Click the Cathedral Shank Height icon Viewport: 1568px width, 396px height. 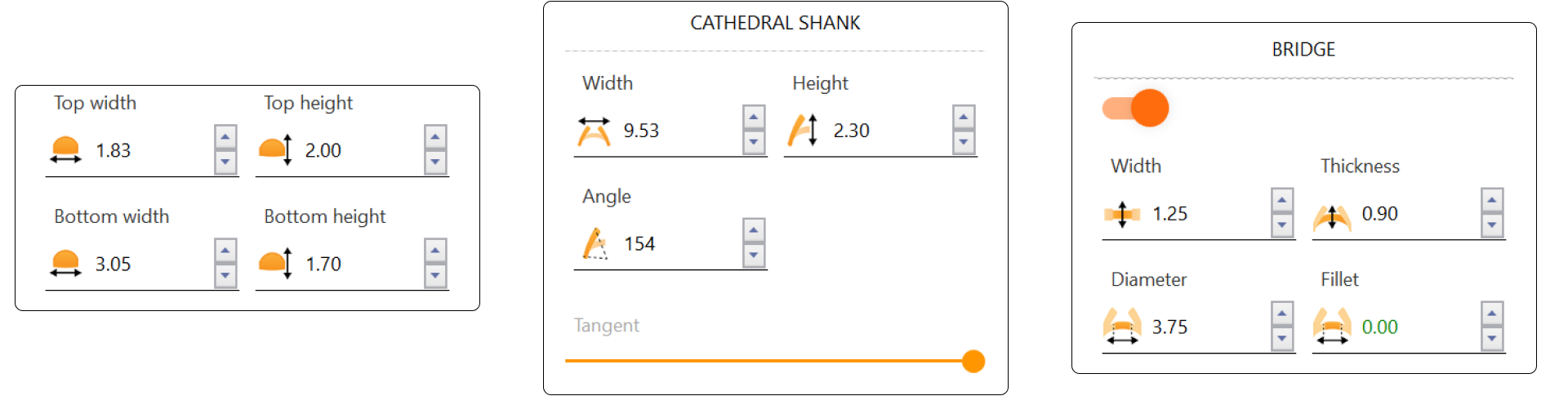pos(803,131)
